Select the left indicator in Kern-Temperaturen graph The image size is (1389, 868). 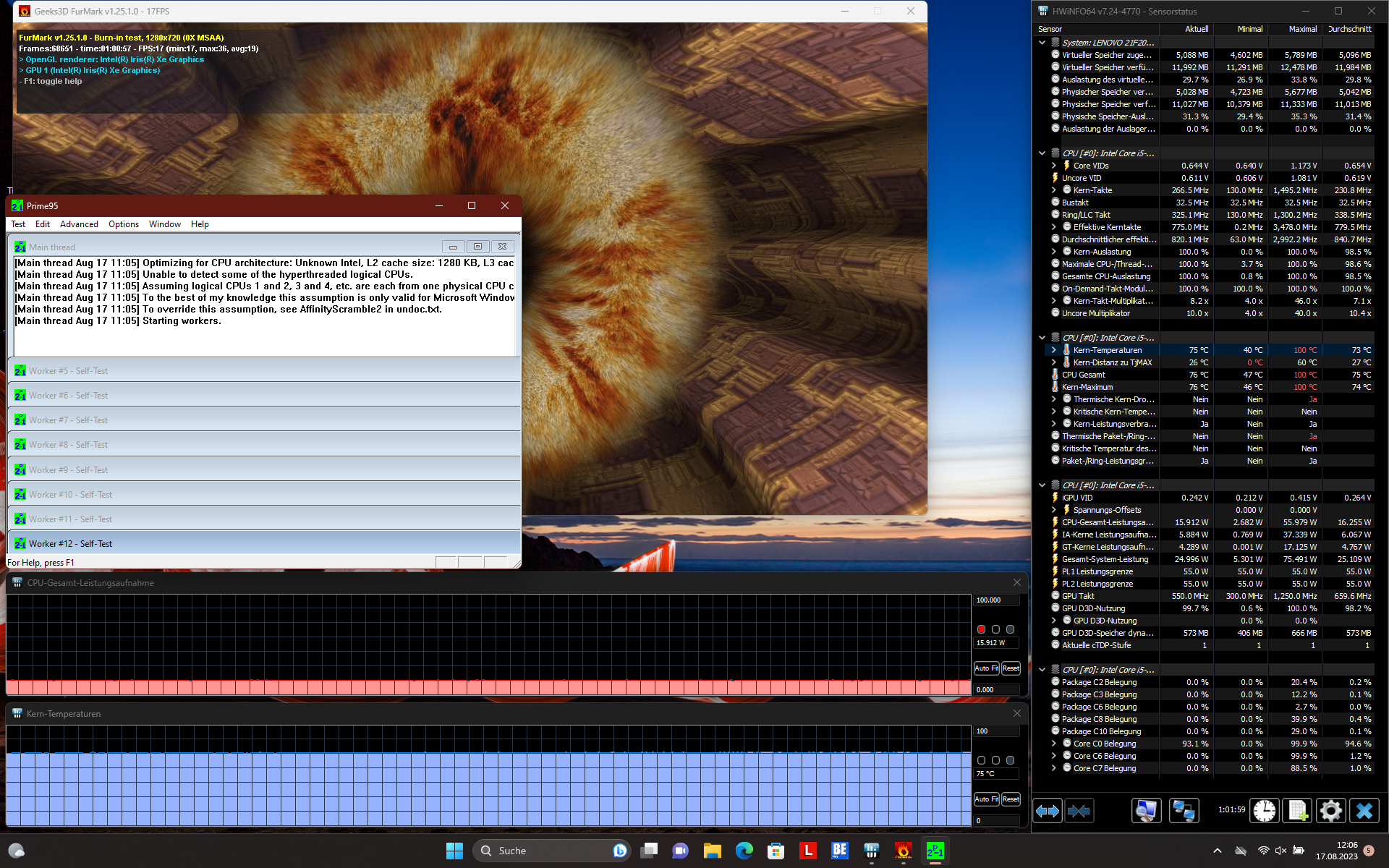[x=981, y=760]
